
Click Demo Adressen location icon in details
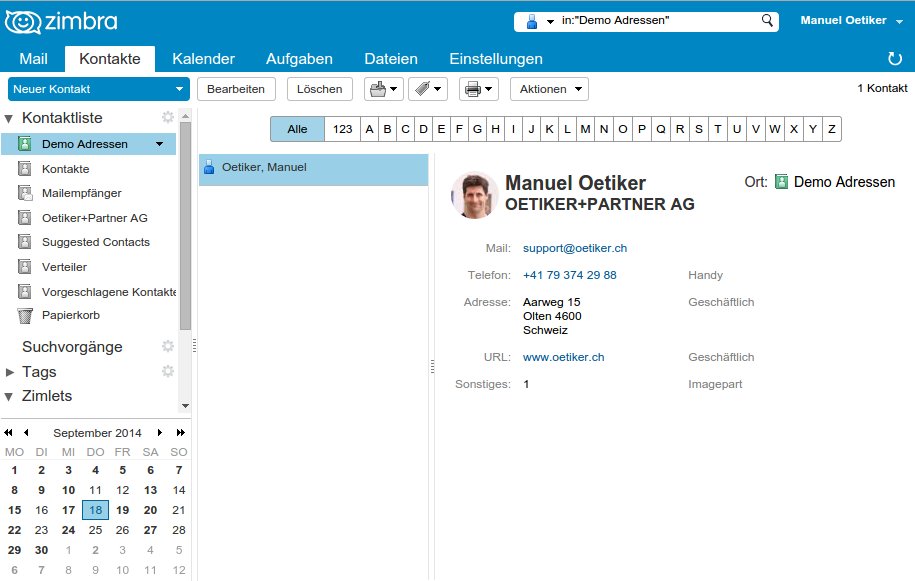click(x=781, y=182)
